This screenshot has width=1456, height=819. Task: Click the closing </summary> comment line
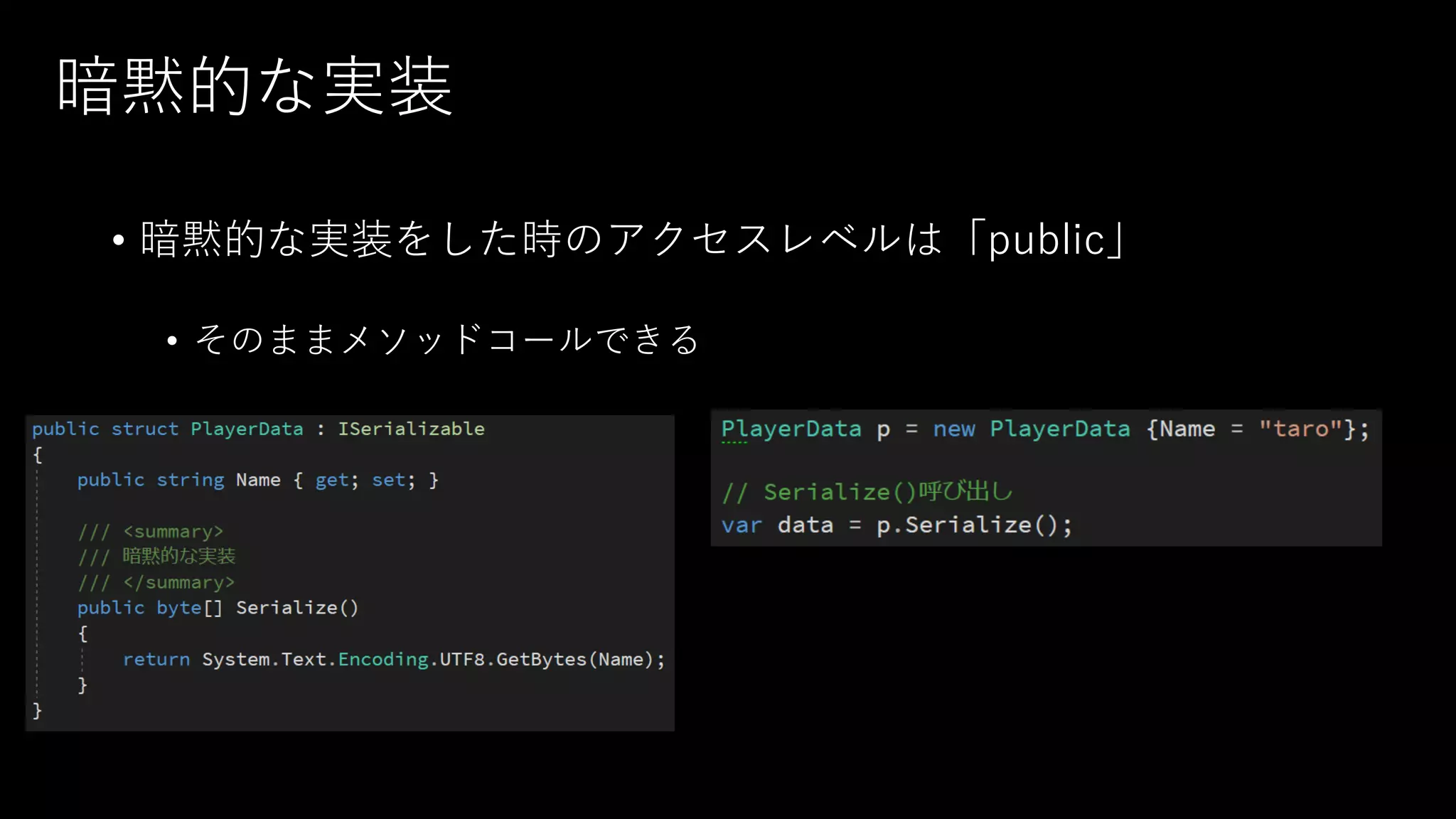(x=156, y=583)
